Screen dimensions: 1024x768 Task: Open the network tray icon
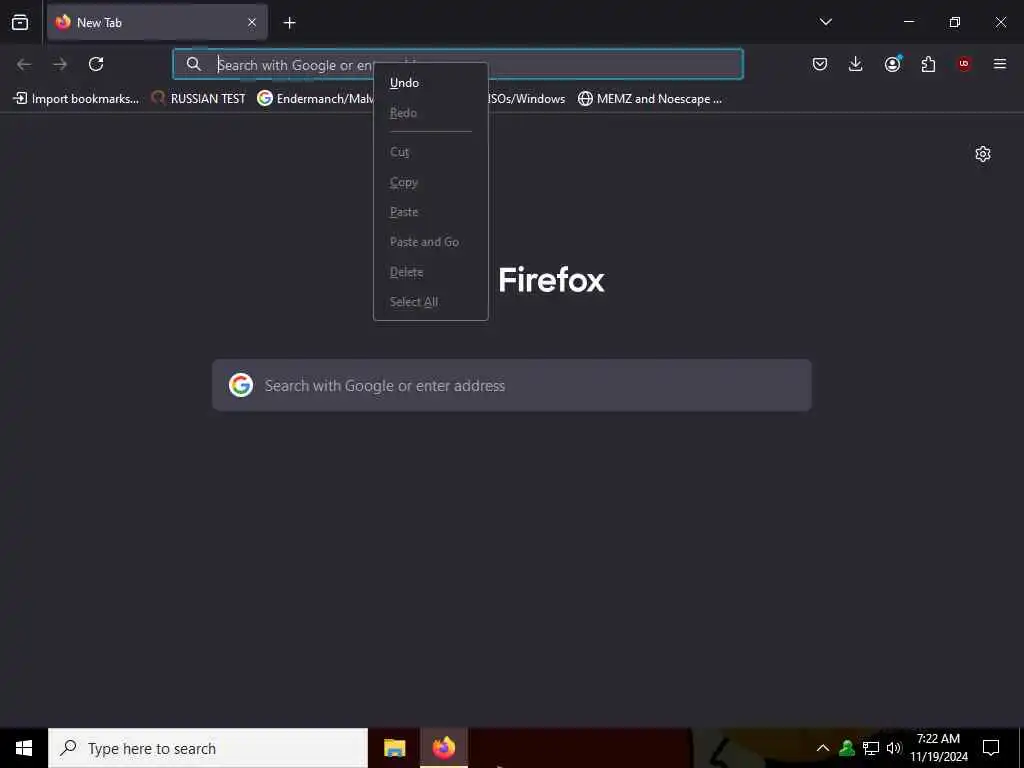pos(871,748)
